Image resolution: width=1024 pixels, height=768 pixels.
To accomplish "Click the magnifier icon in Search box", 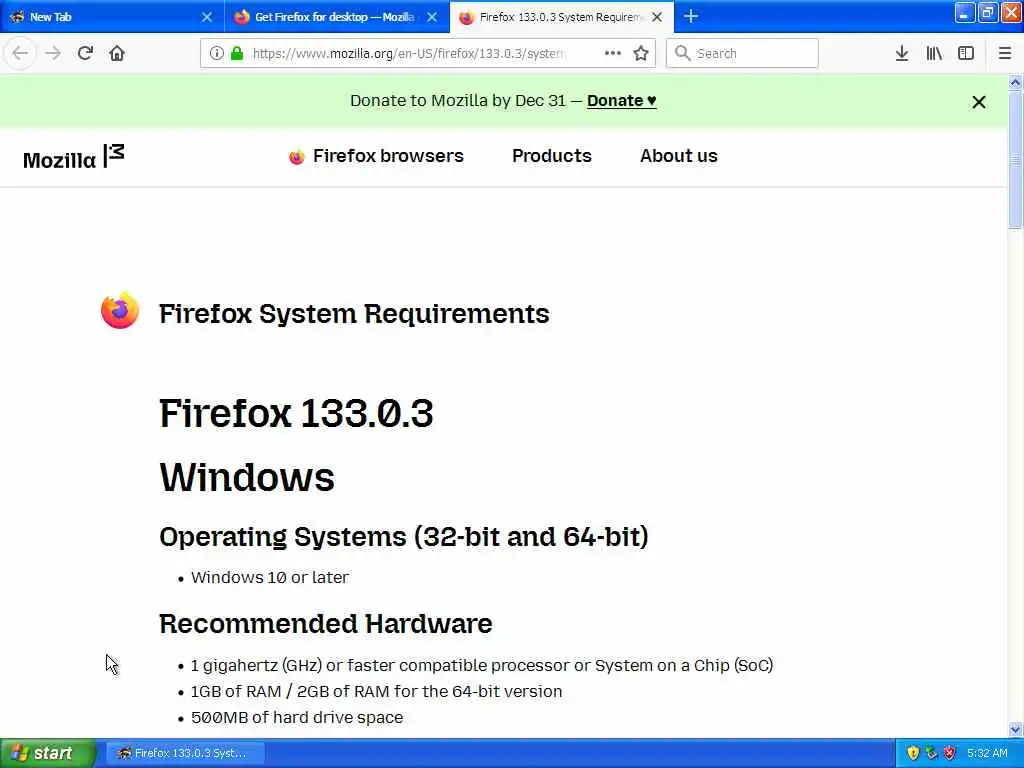I will (682, 53).
